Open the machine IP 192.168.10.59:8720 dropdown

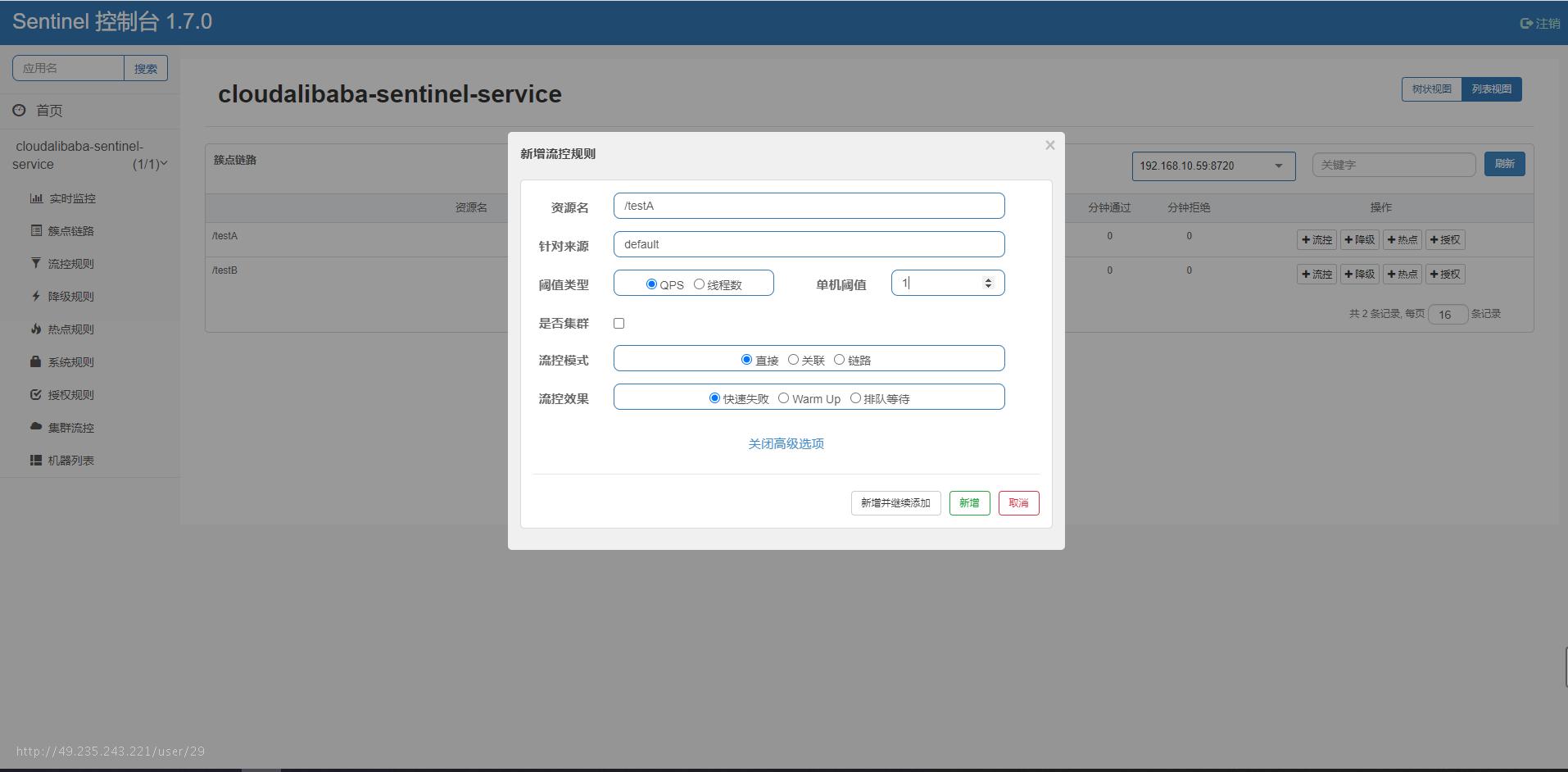[1213, 166]
